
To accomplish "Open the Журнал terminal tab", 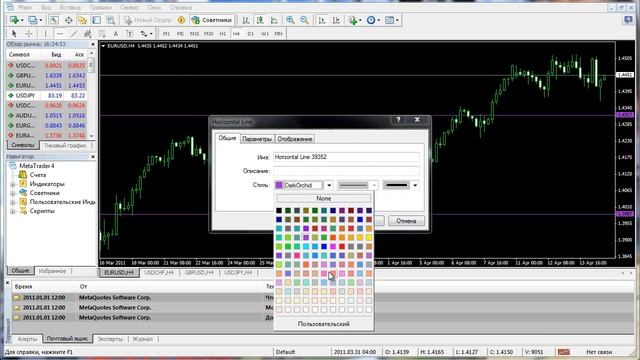I will point(142,339).
